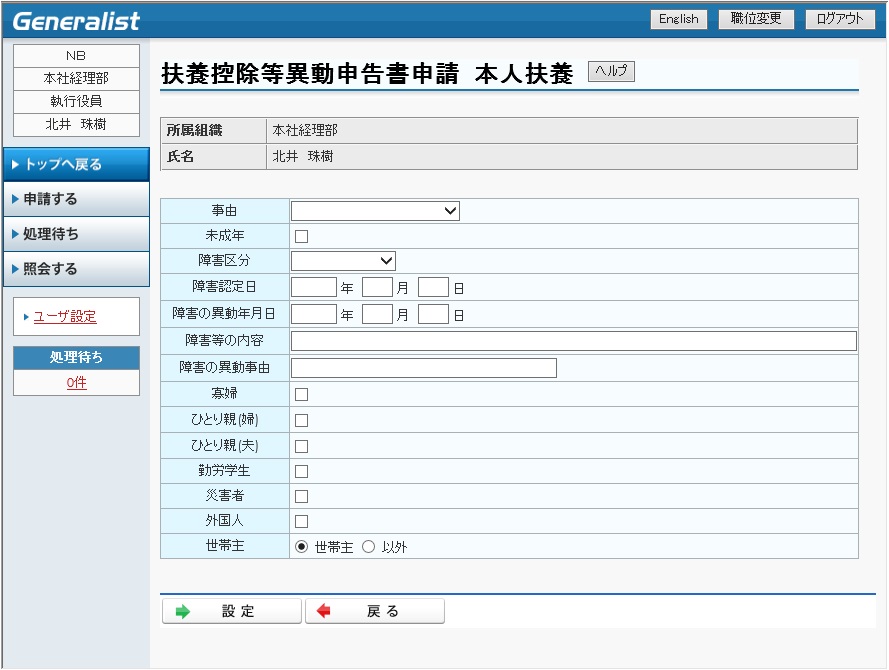Click the triangle icon beside ユーザ設定
The width and height of the screenshot is (889, 670).
[26, 317]
